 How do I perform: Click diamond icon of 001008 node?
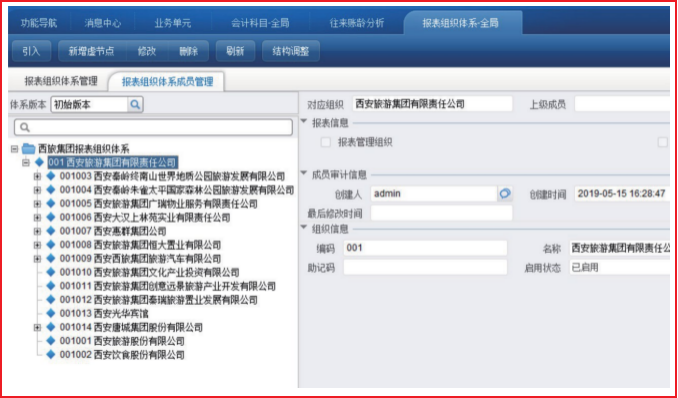click(51, 245)
